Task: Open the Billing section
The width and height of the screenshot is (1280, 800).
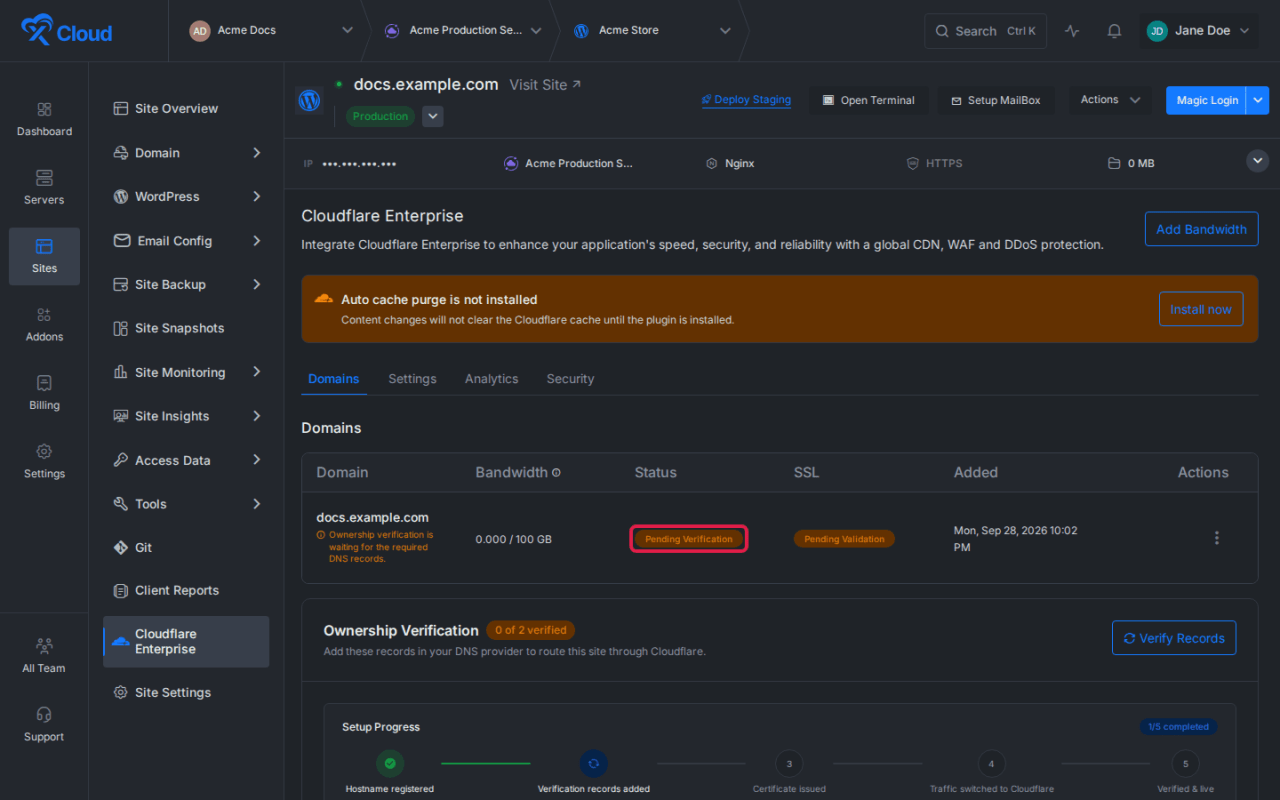Action: (x=44, y=393)
